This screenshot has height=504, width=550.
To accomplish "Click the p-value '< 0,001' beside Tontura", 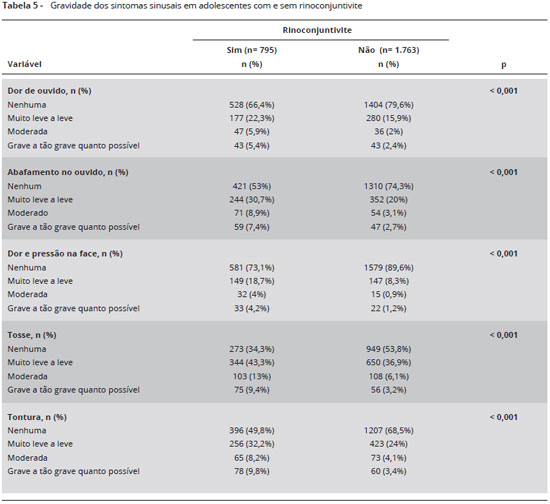I will pyautogui.click(x=504, y=417).
